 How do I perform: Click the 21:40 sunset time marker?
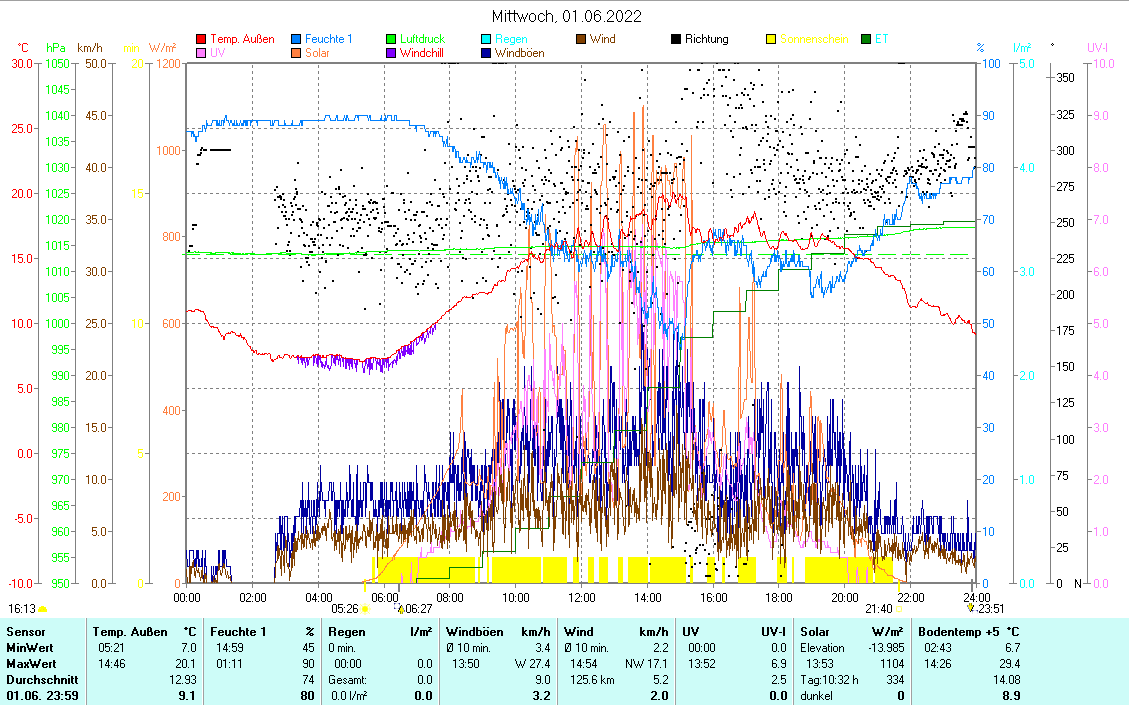(878, 608)
